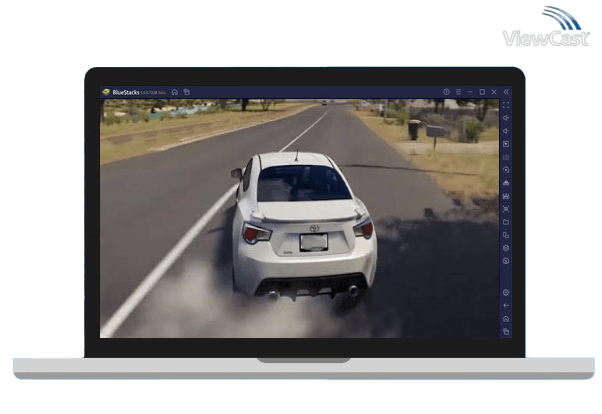Viewport: 602px width, 414px height.
Task: Close the BlueStacks window
Action: click(494, 92)
